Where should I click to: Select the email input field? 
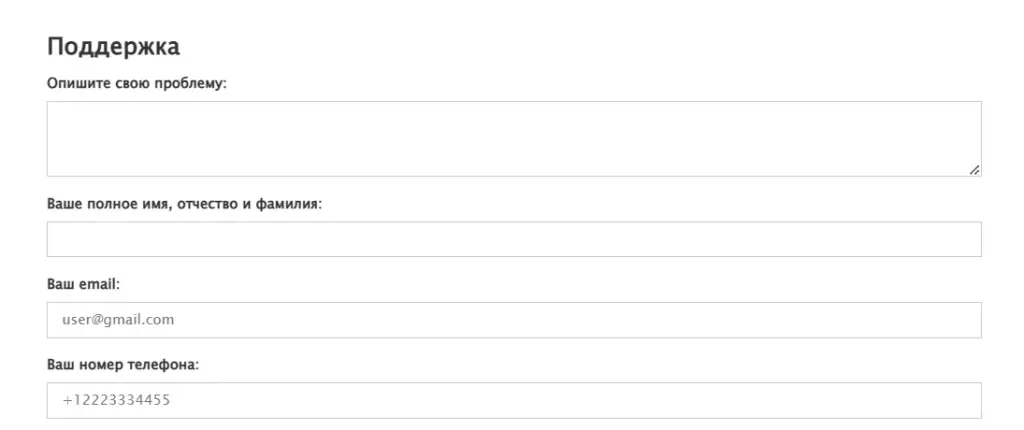click(514, 320)
